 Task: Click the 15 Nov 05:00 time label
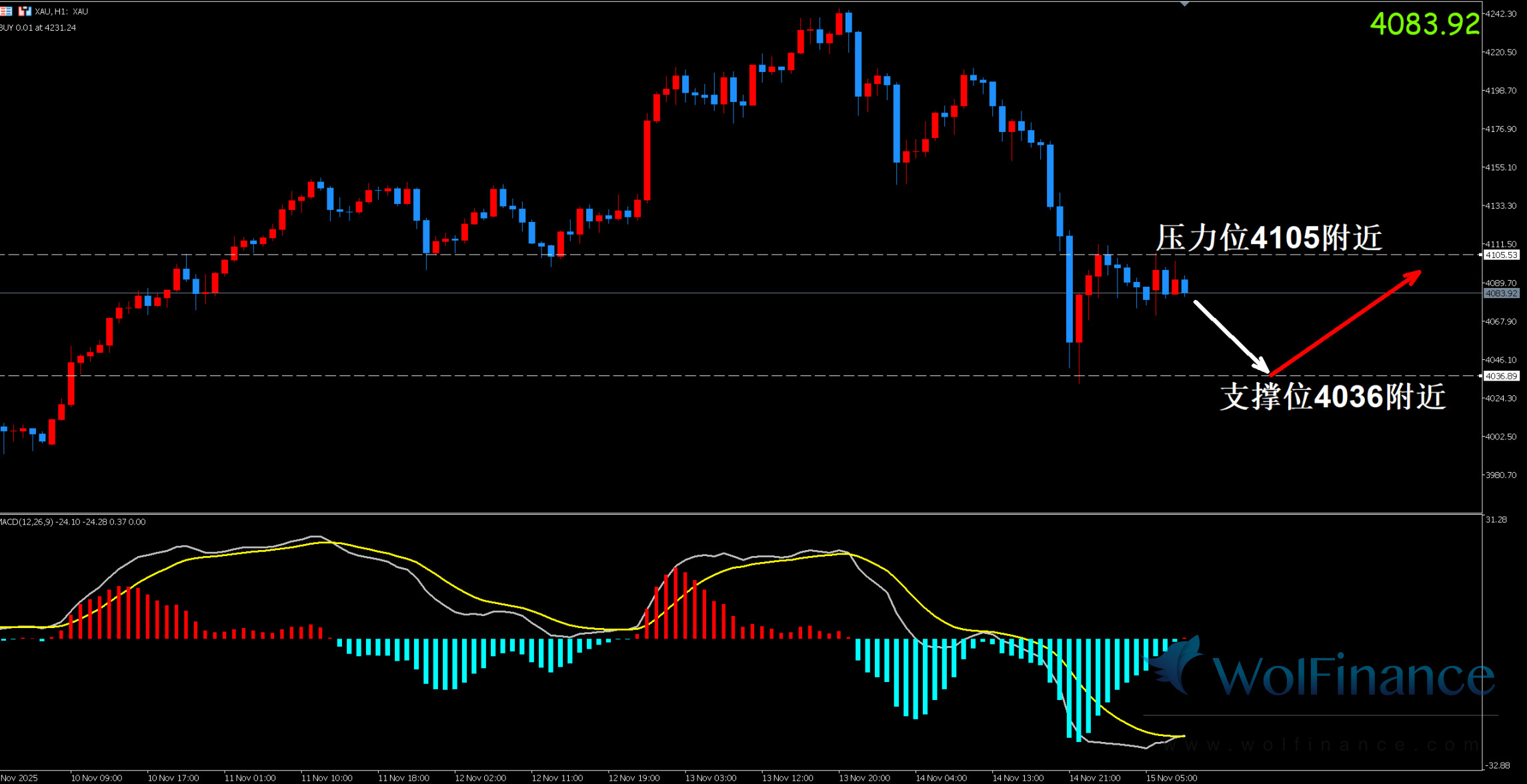(x=1171, y=778)
